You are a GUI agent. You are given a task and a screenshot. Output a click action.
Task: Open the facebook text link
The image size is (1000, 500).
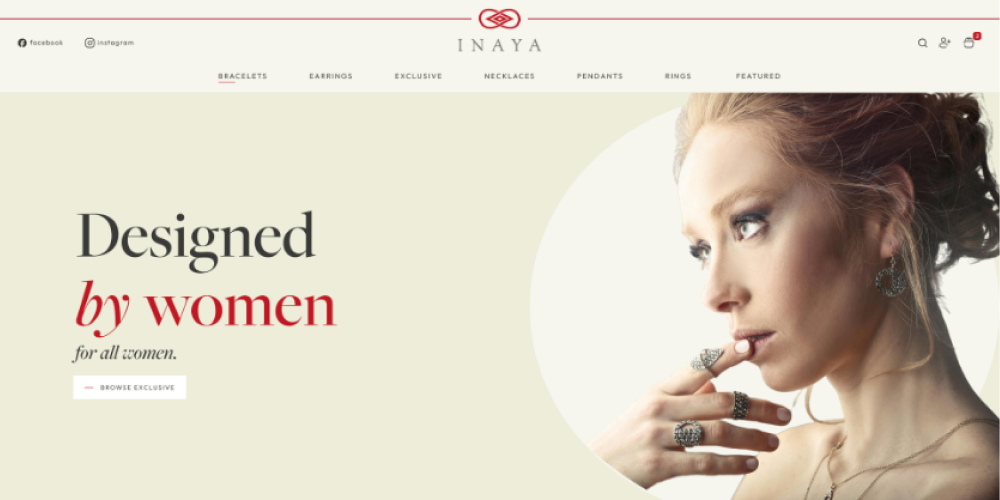pyautogui.click(x=46, y=43)
